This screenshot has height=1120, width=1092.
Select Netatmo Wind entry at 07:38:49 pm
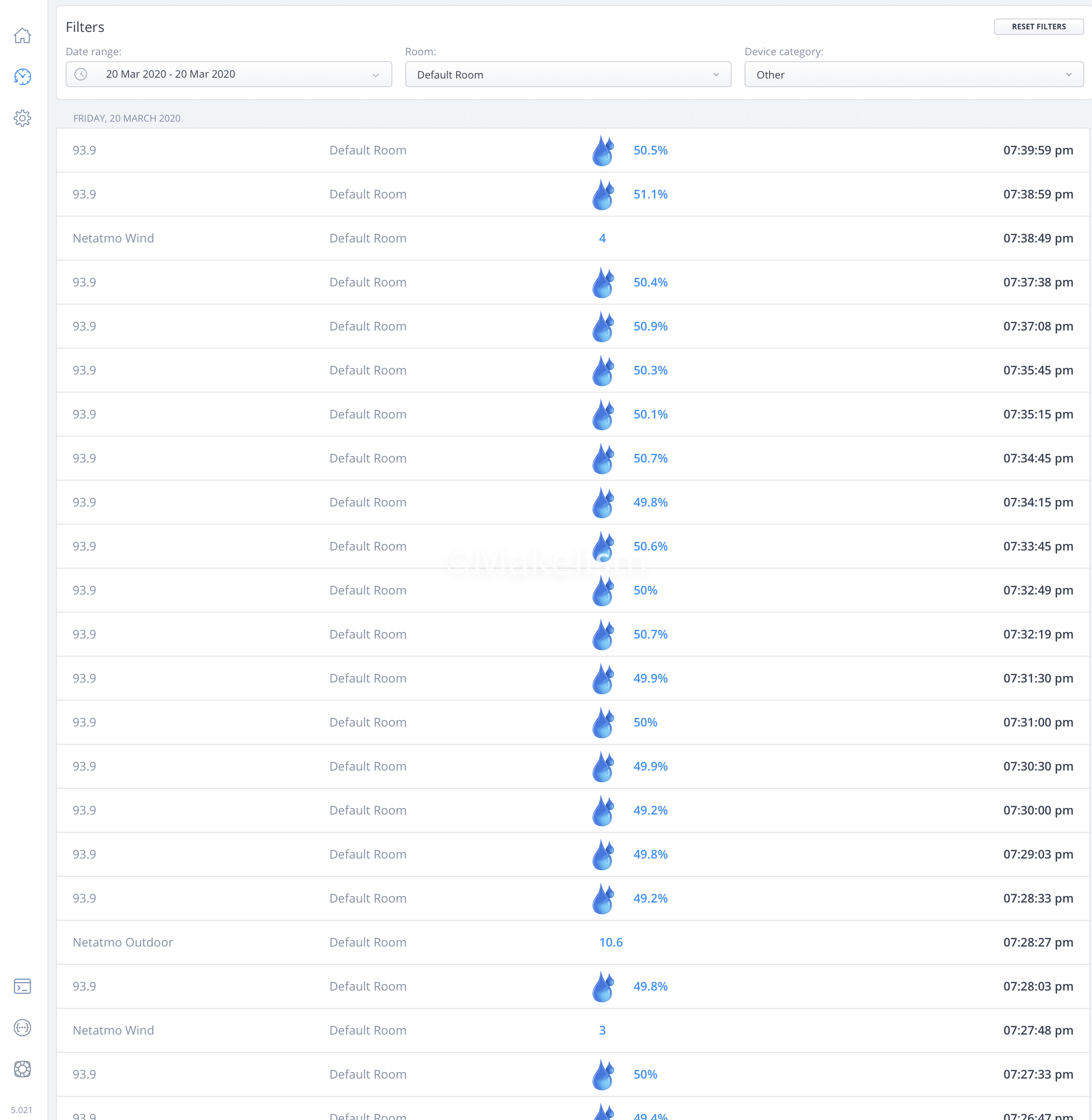pyautogui.click(x=113, y=239)
